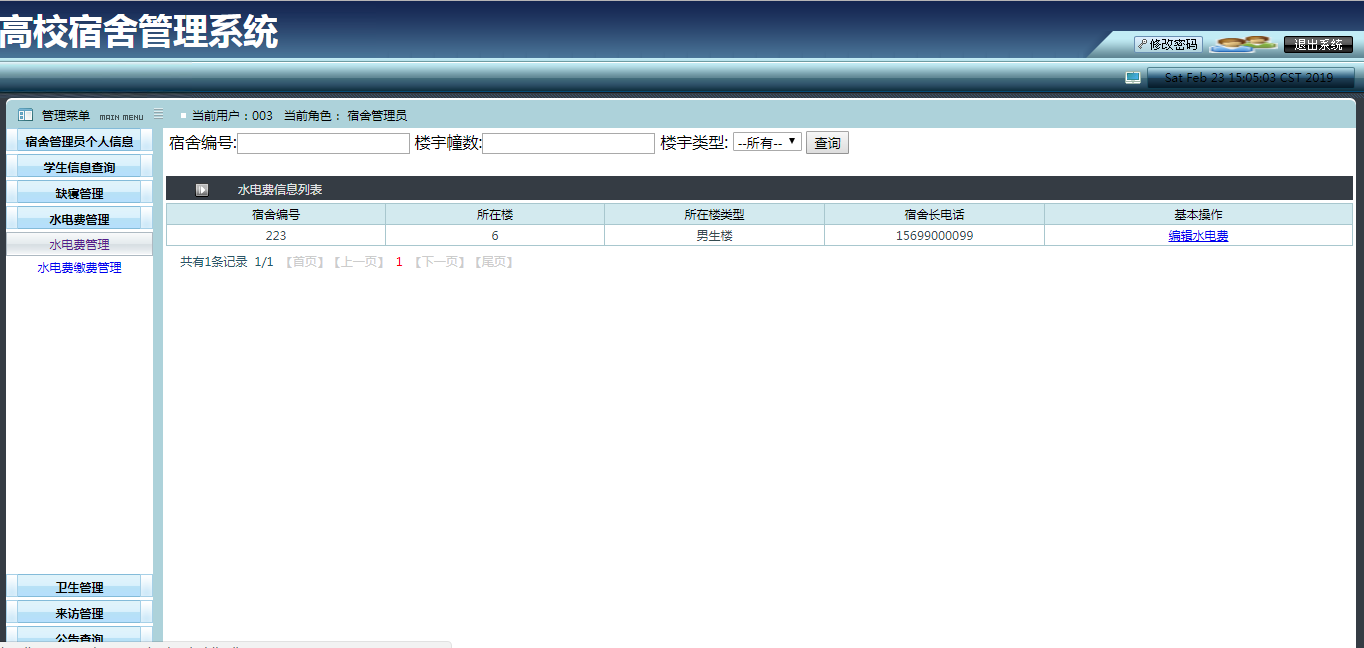This screenshot has width=1364, height=648.
Task: Go to 尾页 last page link
Action: (x=493, y=262)
